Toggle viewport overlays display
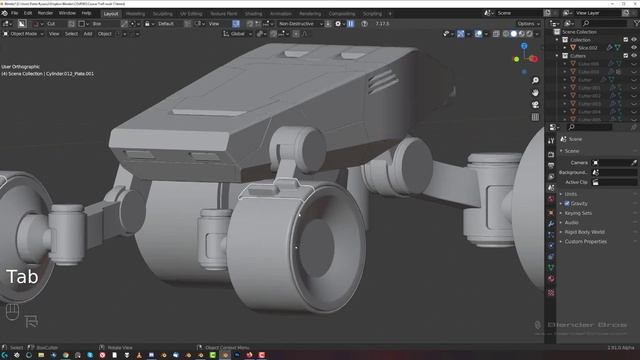Screen dimensions: 640x360 coord(478,34)
